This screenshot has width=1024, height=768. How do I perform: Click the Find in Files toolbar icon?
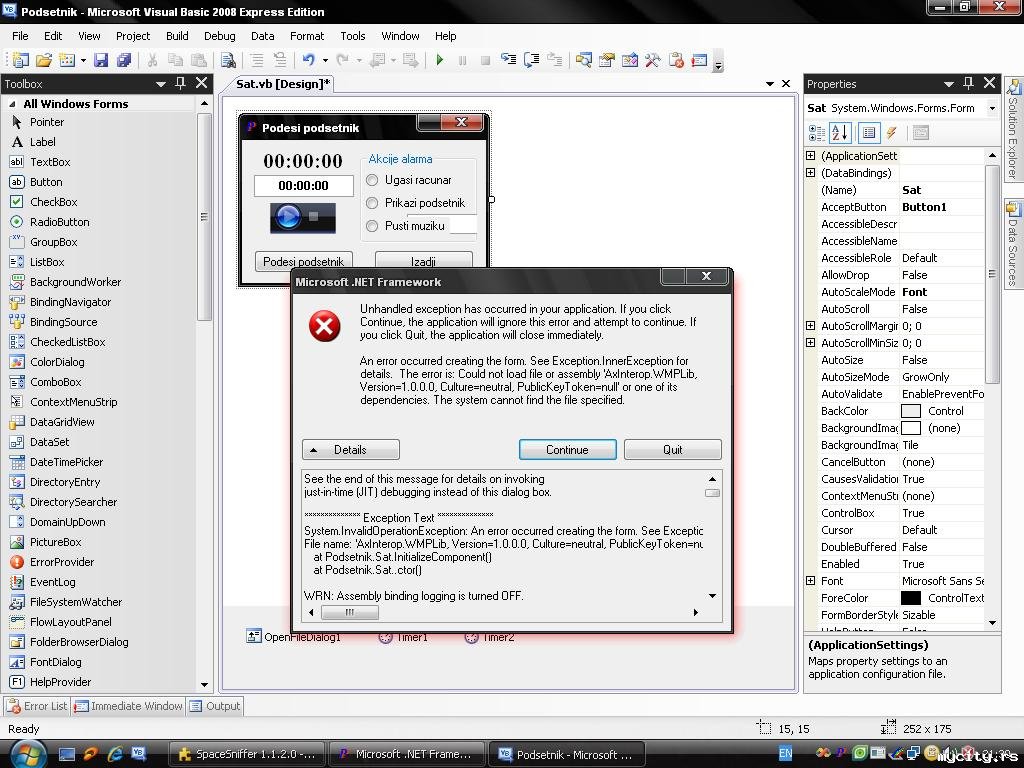(228, 60)
